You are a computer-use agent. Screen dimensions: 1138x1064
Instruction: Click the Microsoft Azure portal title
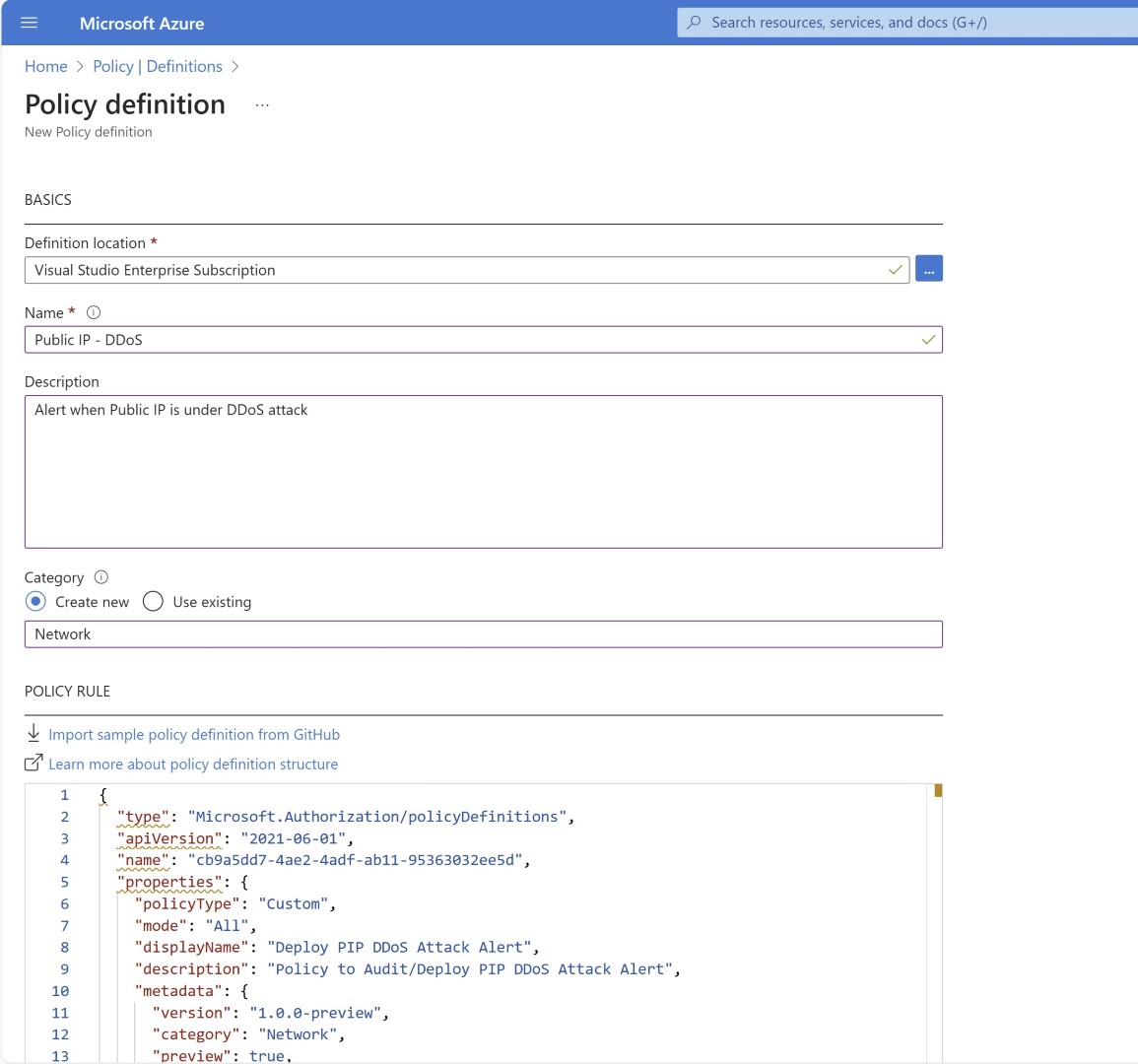(142, 24)
